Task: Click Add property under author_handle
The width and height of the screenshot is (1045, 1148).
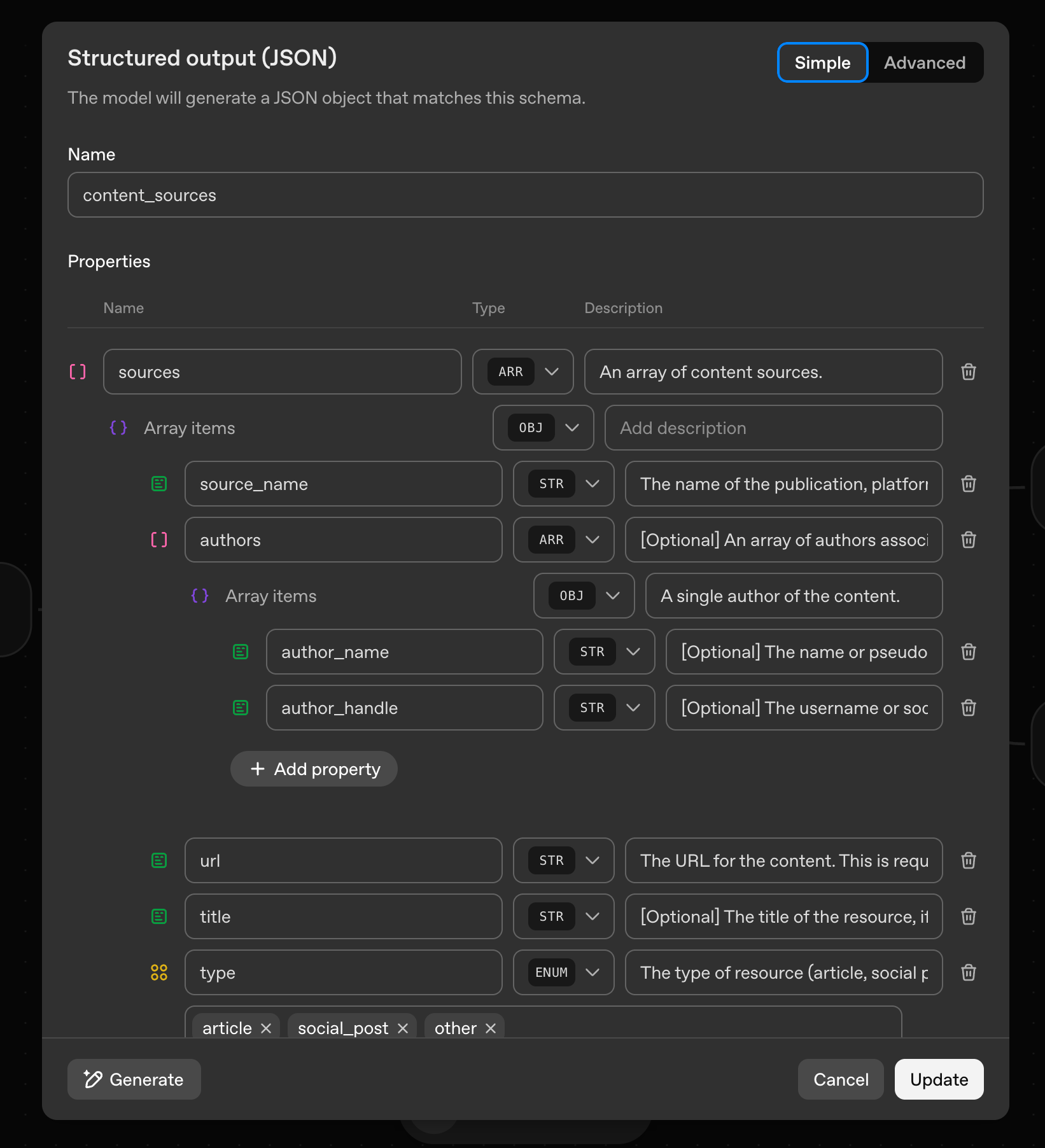Action: pyautogui.click(x=313, y=768)
